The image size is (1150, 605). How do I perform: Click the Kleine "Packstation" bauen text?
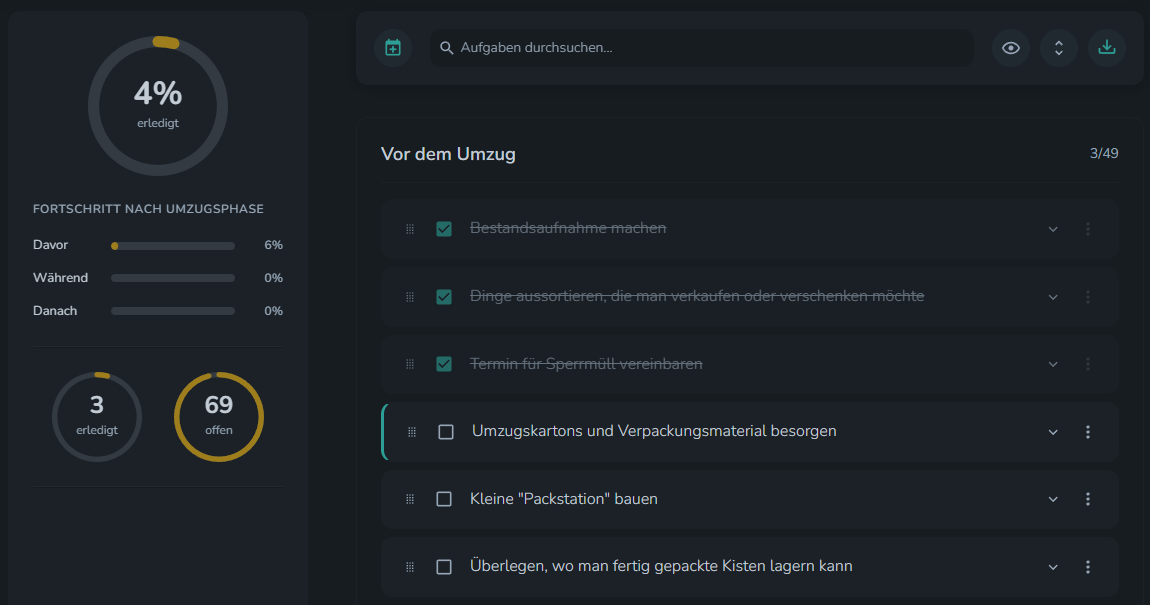click(x=563, y=499)
